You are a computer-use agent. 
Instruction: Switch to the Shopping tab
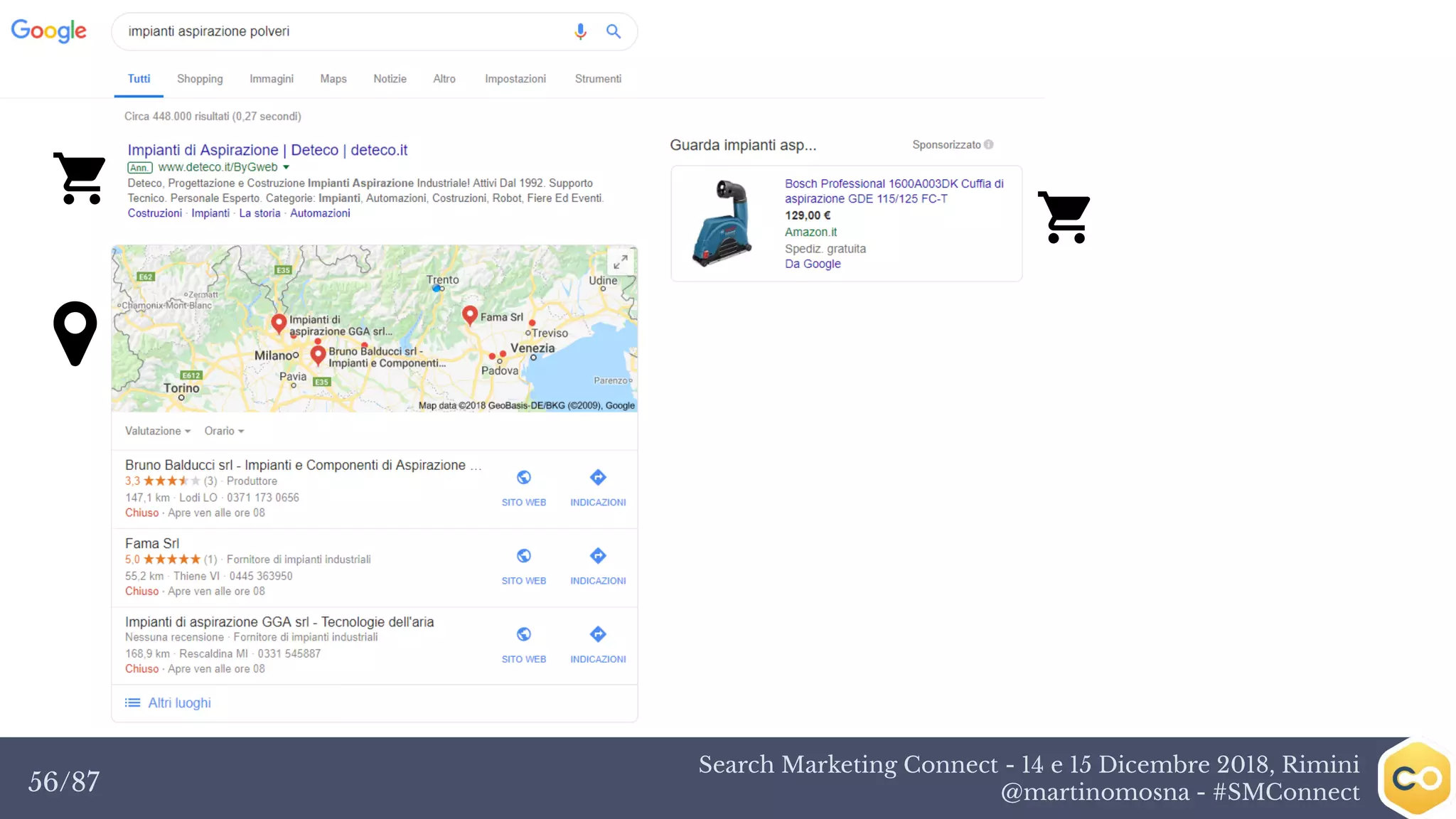tap(200, 79)
